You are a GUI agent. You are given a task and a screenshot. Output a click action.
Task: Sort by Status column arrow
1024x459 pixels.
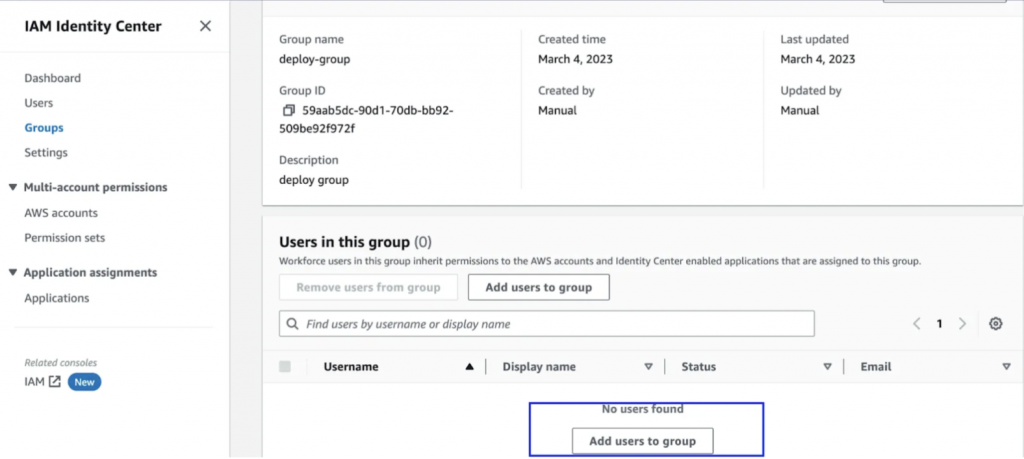click(827, 367)
